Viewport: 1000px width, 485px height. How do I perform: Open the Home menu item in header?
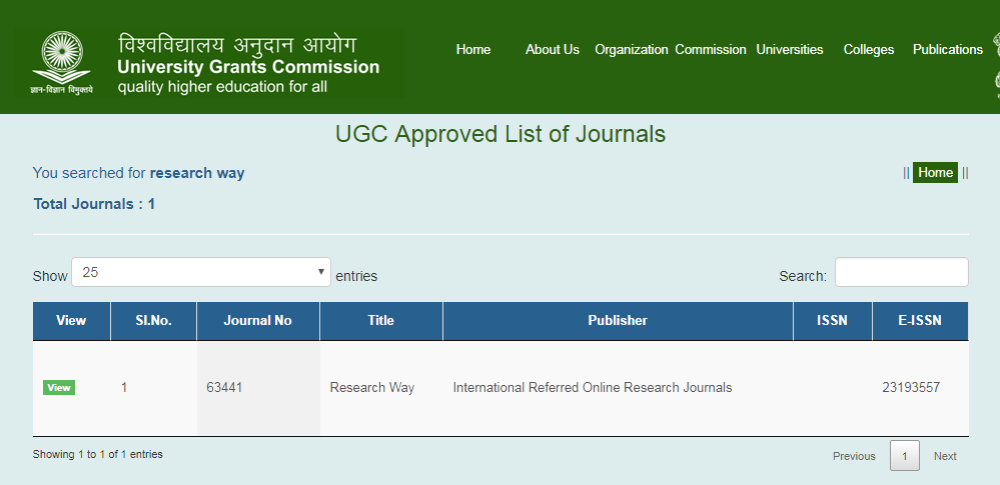[473, 50]
